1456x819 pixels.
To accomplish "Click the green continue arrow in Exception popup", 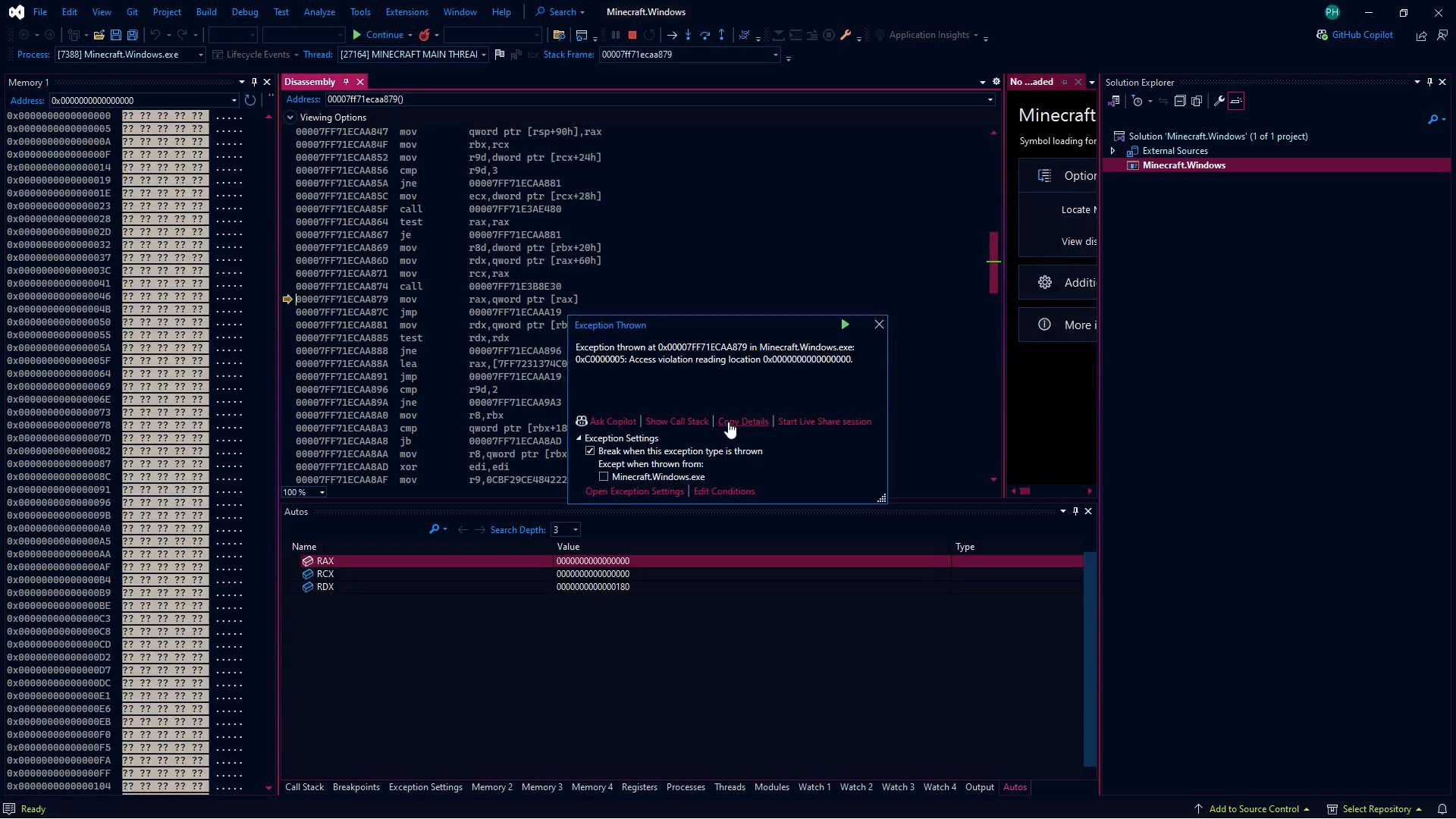I will click(845, 325).
